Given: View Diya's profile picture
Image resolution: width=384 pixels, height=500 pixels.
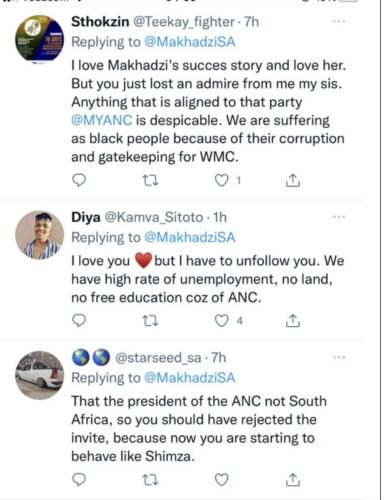Looking at the screenshot, I should tap(40, 235).
